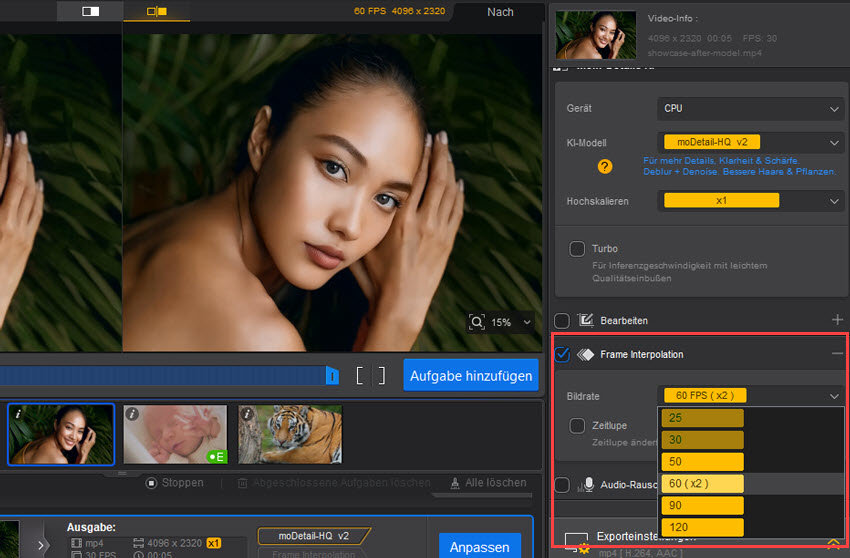Select the tiger video thumbnail
The width and height of the screenshot is (850, 558).
(x=290, y=434)
